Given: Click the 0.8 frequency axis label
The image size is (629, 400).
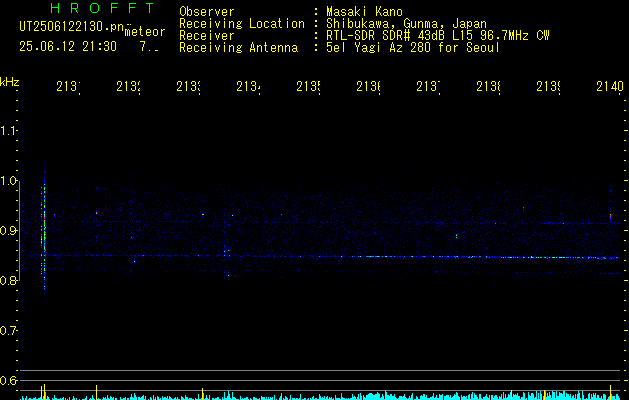Looking at the screenshot, I should tap(8, 280).
